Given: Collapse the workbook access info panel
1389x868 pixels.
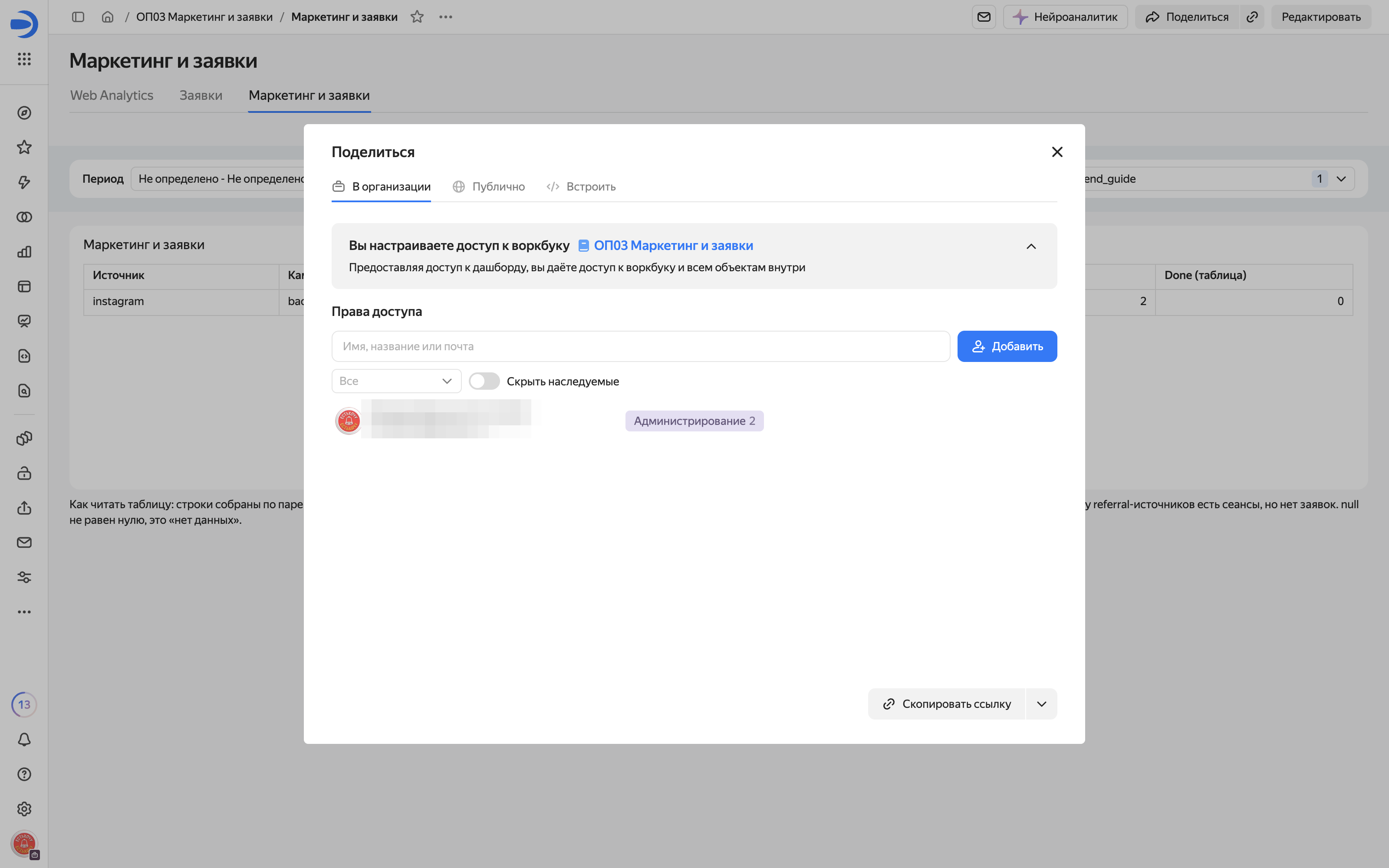Looking at the screenshot, I should coord(1031,246).
